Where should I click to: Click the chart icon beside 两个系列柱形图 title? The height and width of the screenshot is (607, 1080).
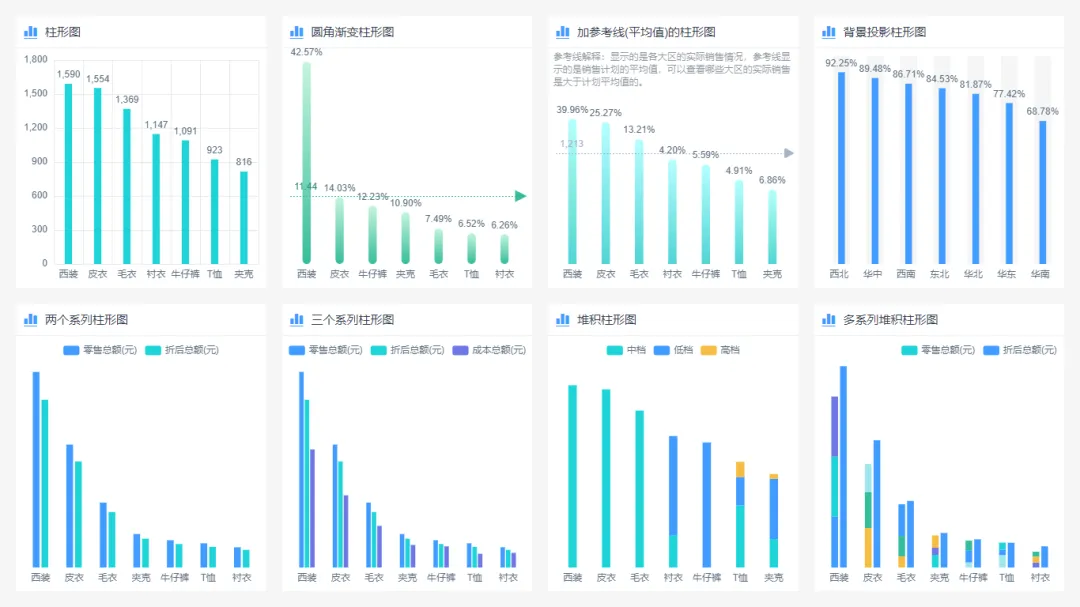coord(30,320)
